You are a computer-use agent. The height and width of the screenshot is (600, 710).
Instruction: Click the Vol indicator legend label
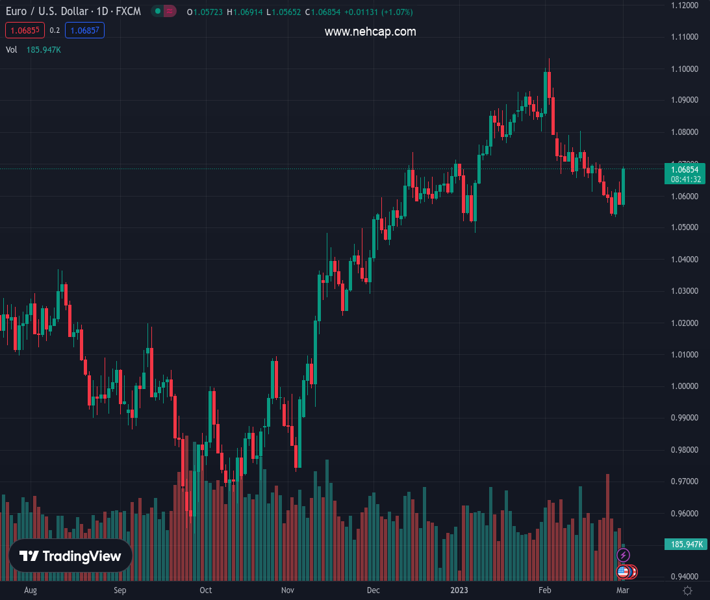click(x=12, y=49)
